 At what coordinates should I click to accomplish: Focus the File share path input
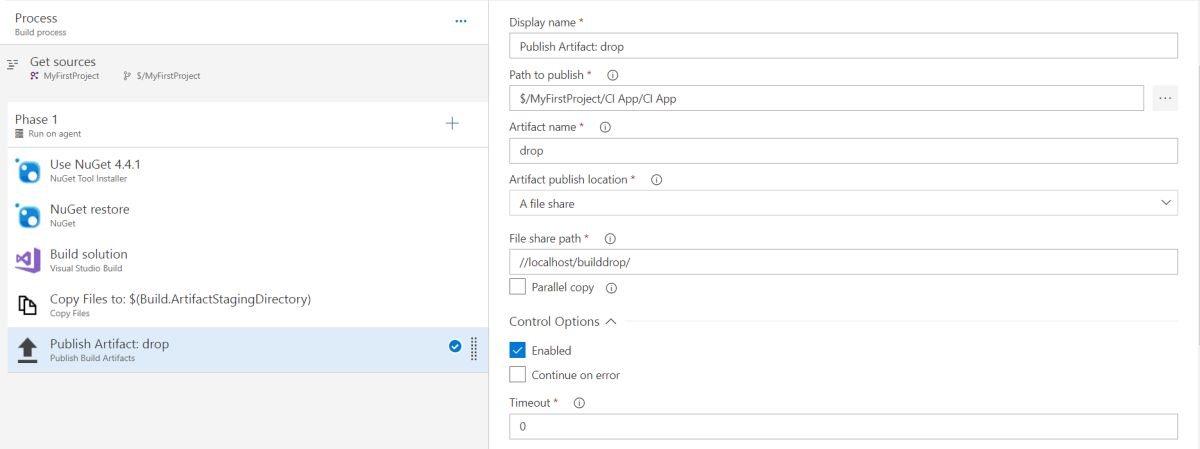point(843,262)
